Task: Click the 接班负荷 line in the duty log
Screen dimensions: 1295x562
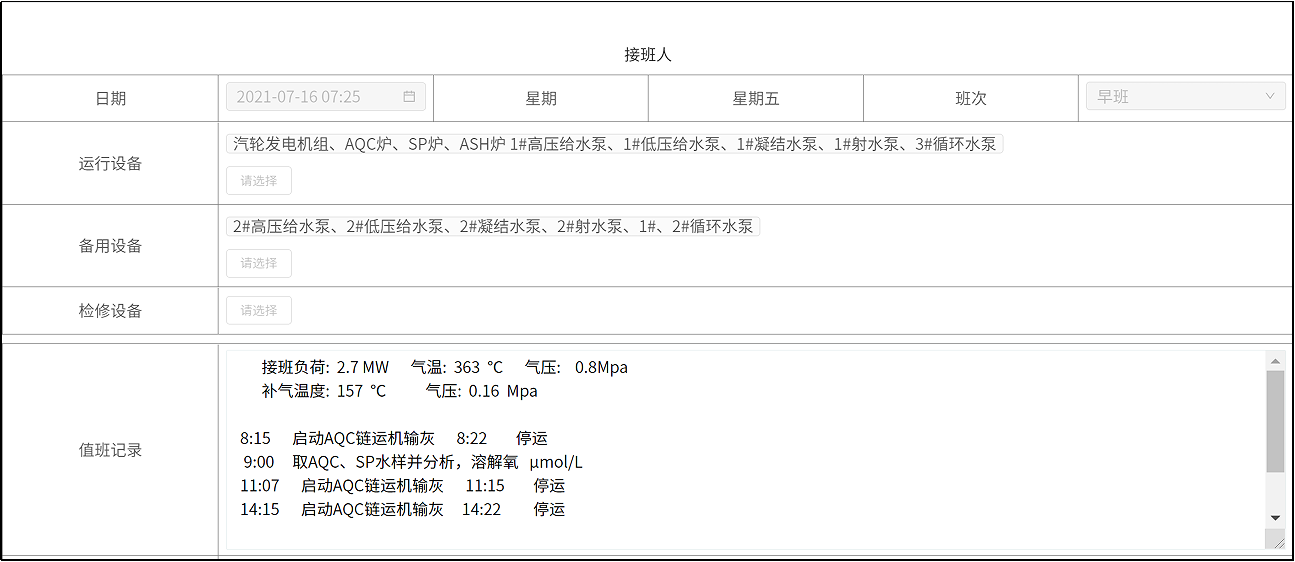Action: click(x=445, y=367)
